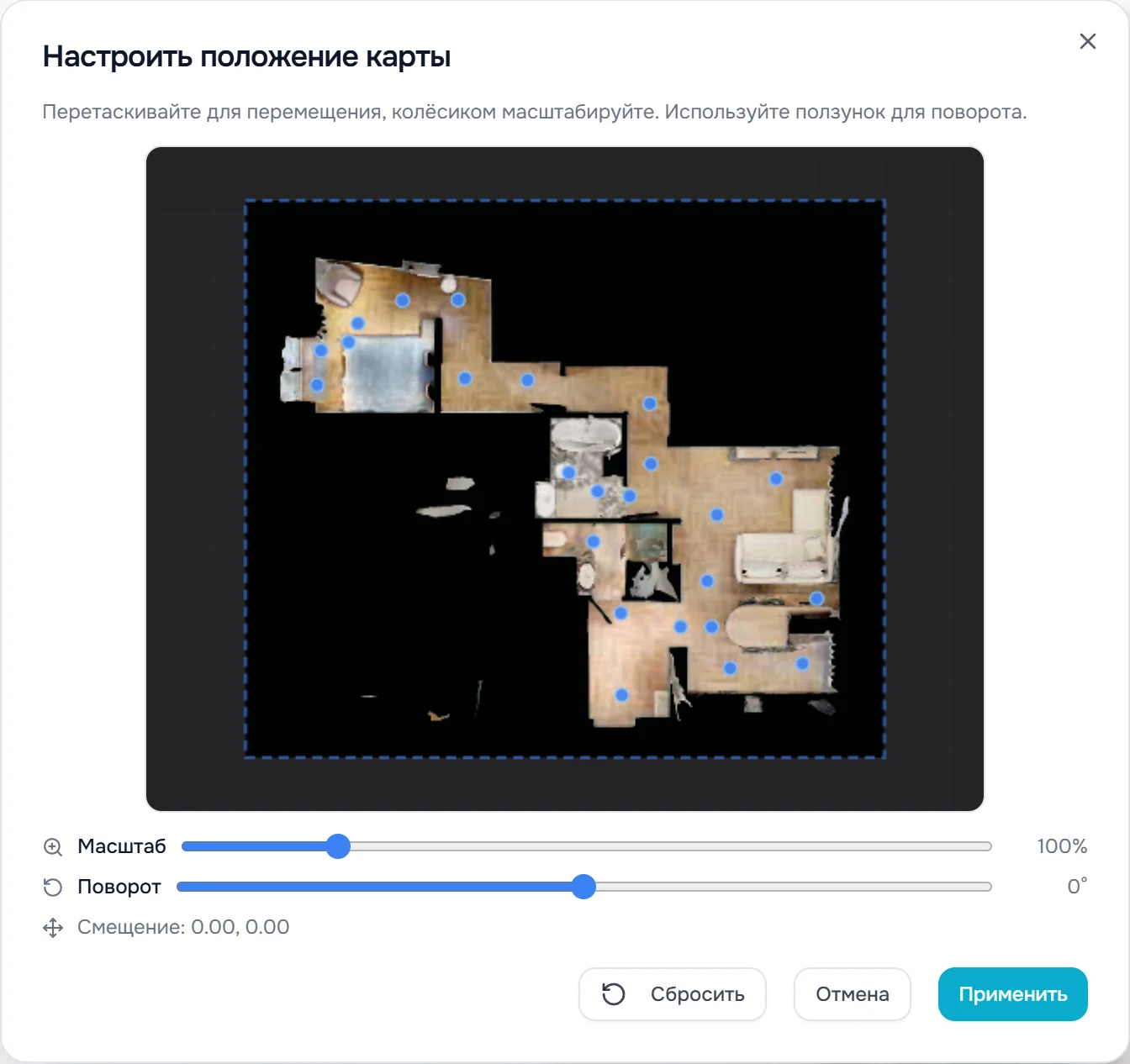Screen dimensions: 1130x1064
Task: Click the Масштаб slider handle
Action: coord(338,846)
